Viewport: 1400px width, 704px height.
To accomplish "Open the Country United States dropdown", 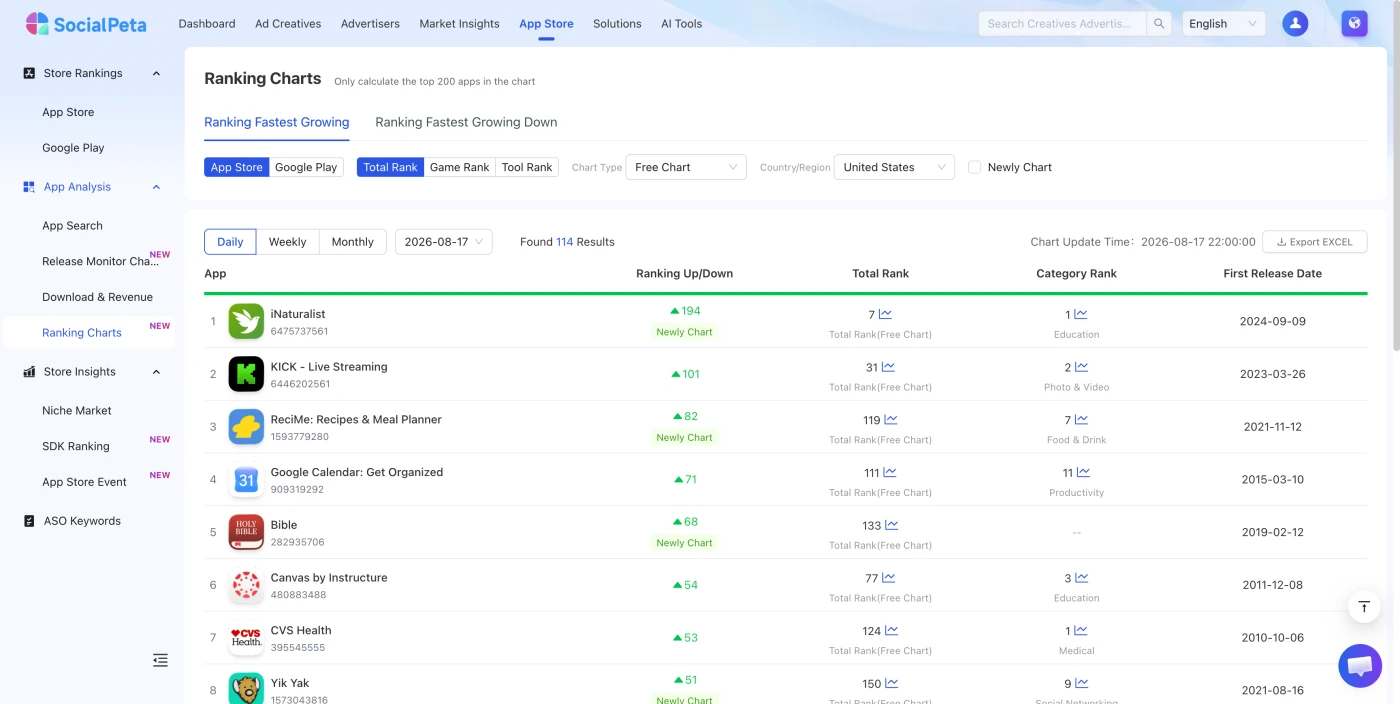I will pyautogui.click(x=894, y=167).
